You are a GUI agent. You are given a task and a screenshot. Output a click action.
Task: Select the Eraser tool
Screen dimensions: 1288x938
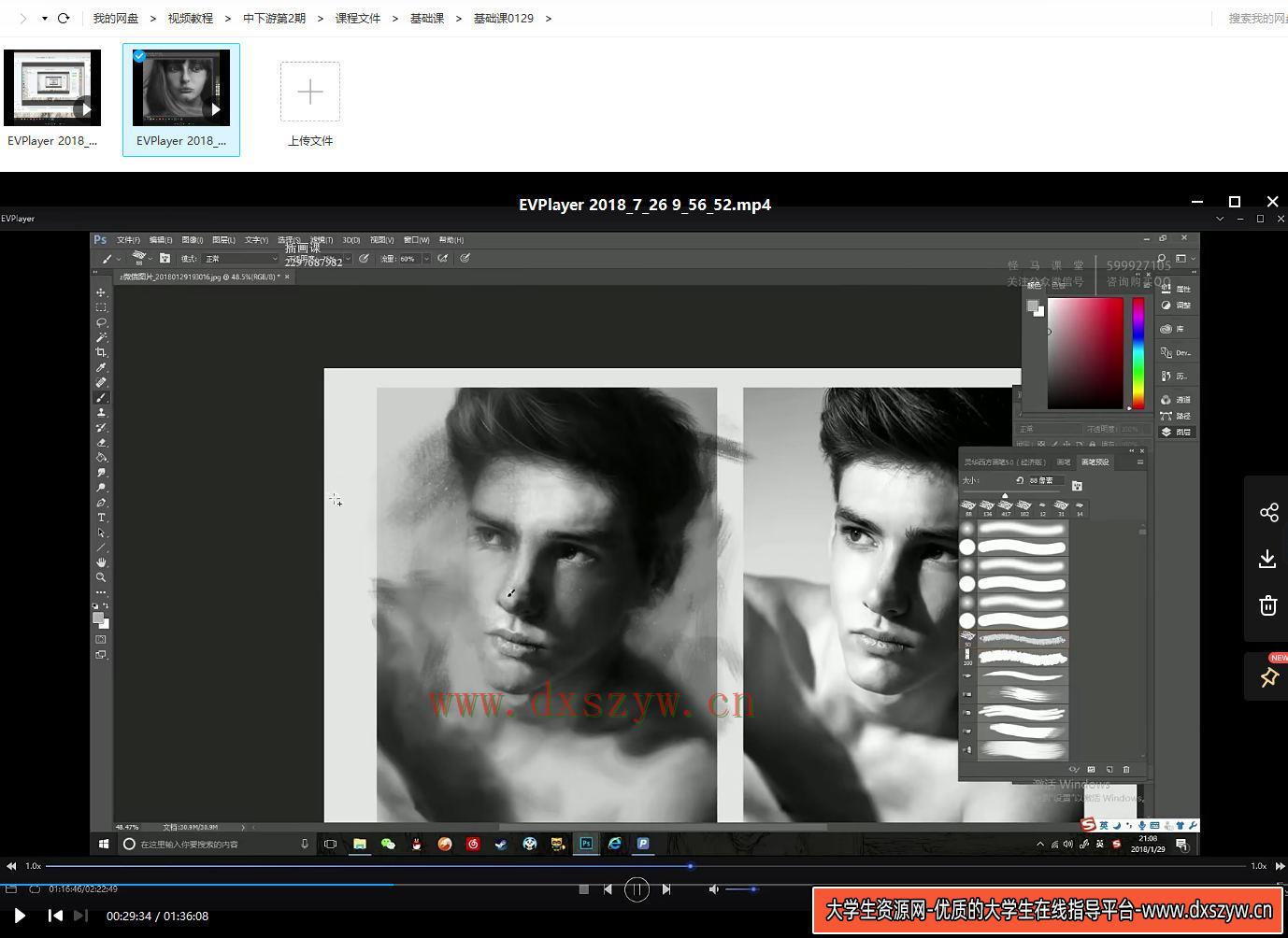click(101, 443)
